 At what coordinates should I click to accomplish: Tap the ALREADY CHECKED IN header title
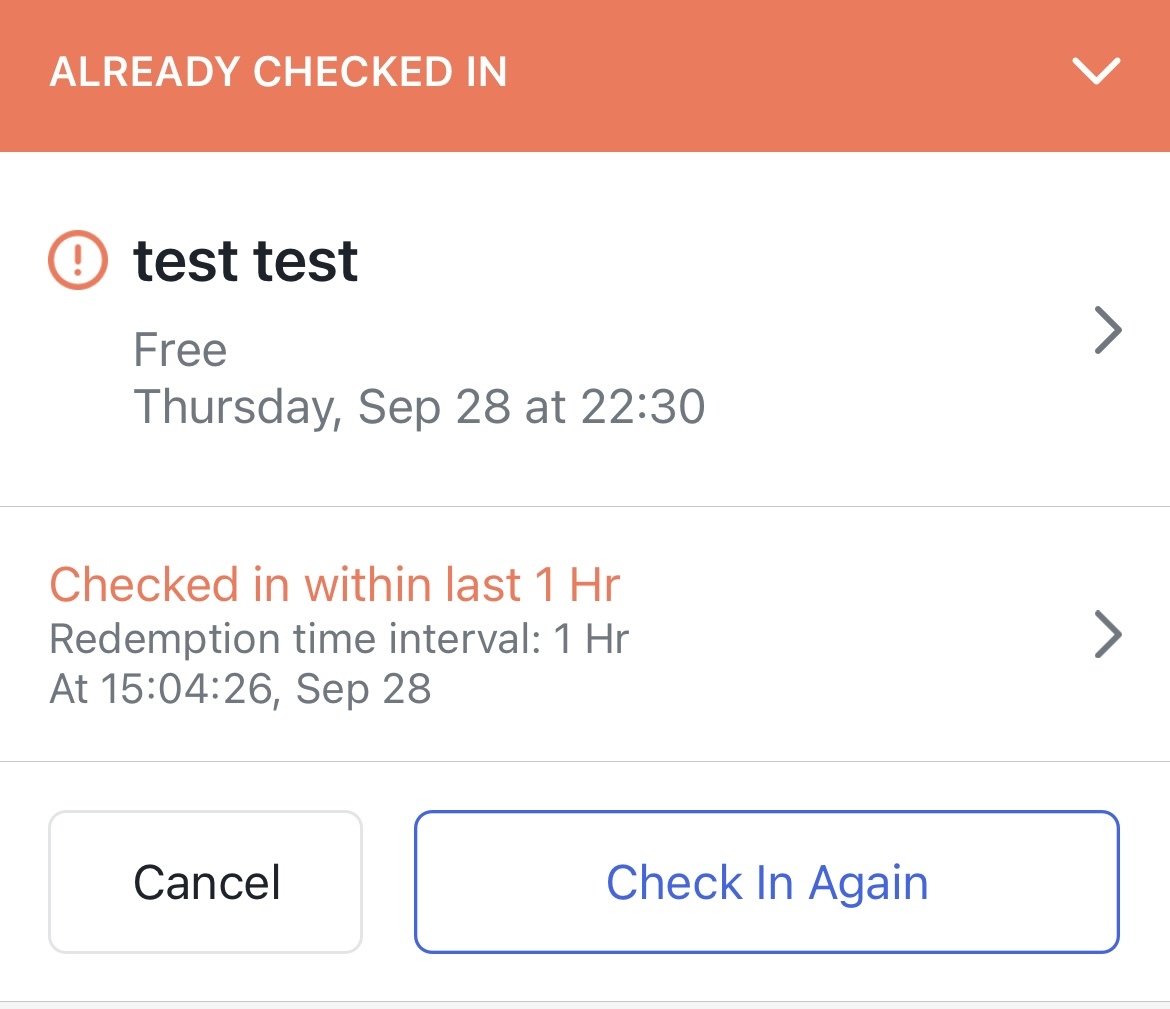[x=278, y=72]
